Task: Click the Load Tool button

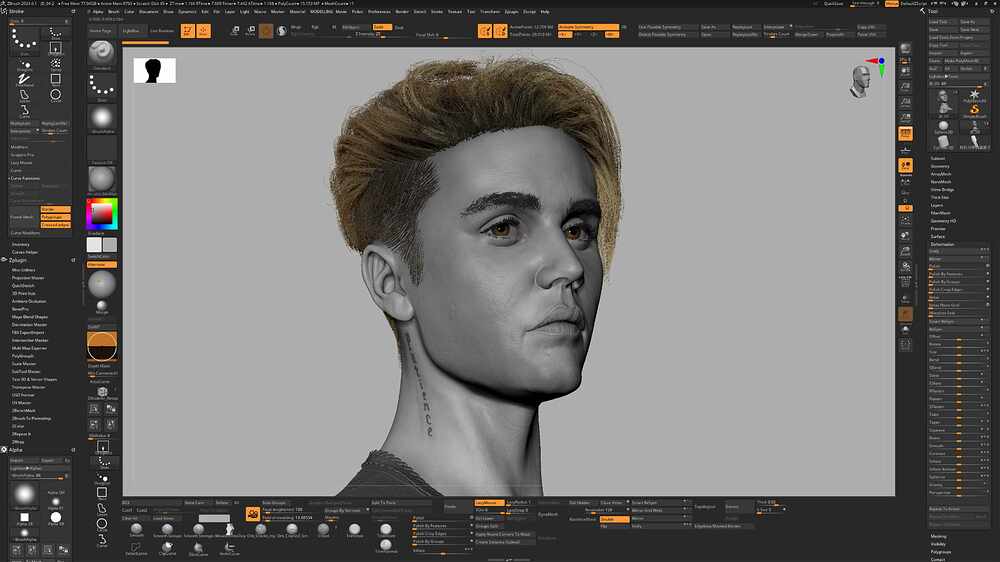Action: 942,22
